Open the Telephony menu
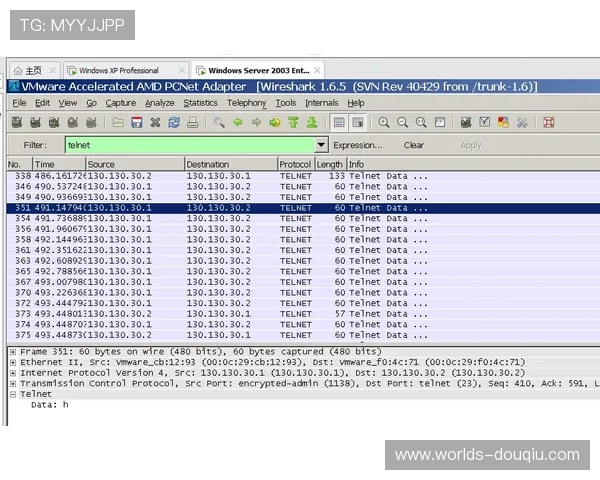600x480 pixels. tap(246, 103)
